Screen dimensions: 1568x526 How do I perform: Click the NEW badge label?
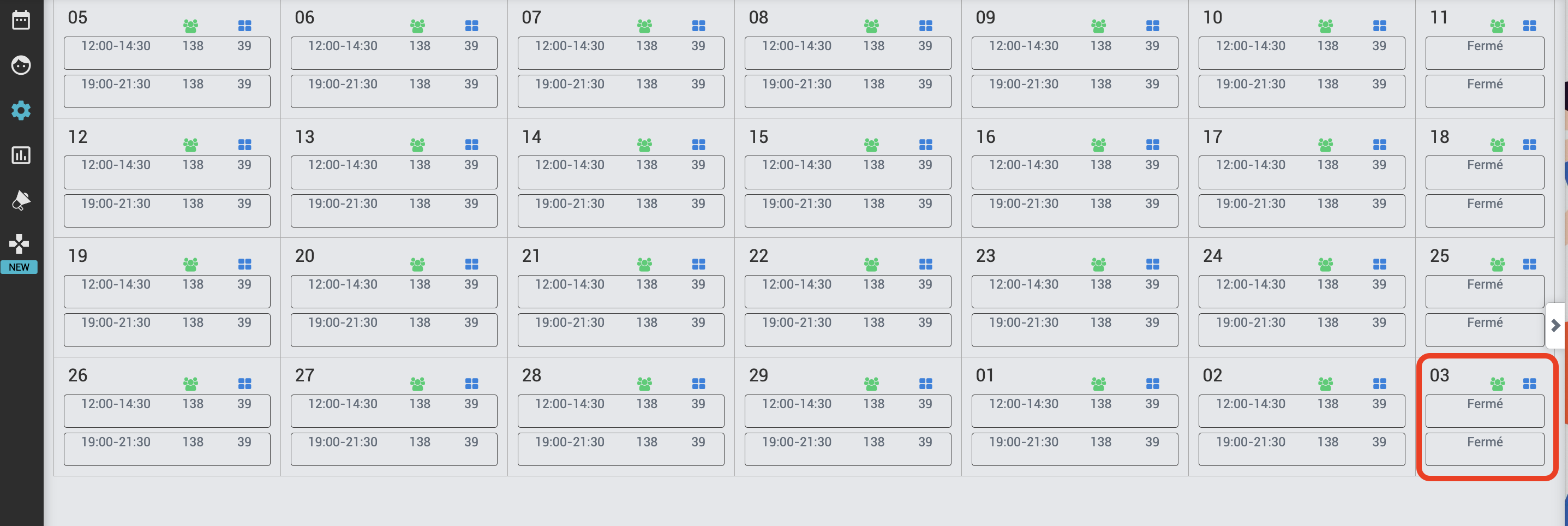coord(19,267)
